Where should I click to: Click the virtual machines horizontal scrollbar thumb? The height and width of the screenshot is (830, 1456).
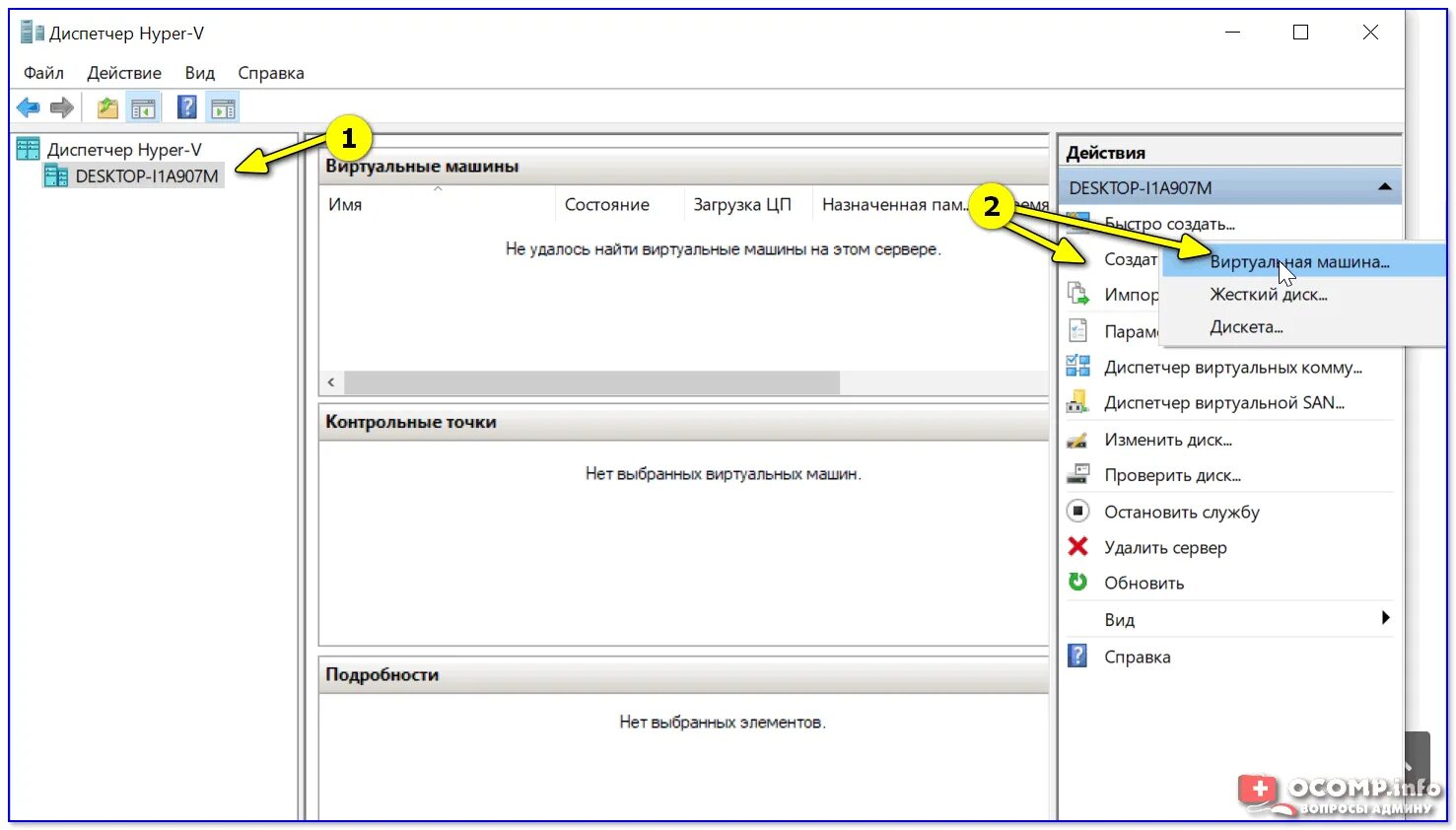(591, 382)
